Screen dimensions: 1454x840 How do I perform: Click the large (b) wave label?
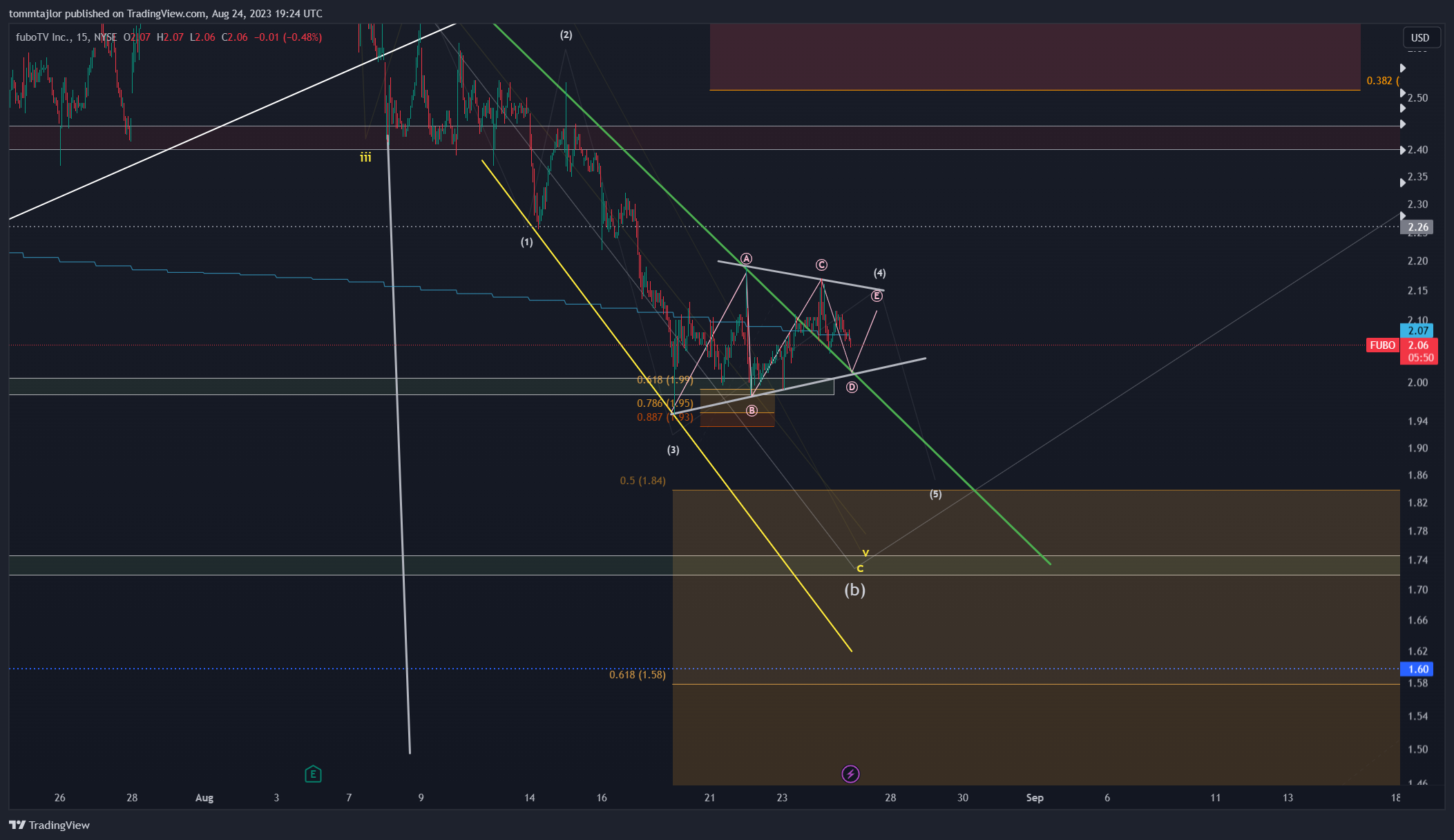854,589
